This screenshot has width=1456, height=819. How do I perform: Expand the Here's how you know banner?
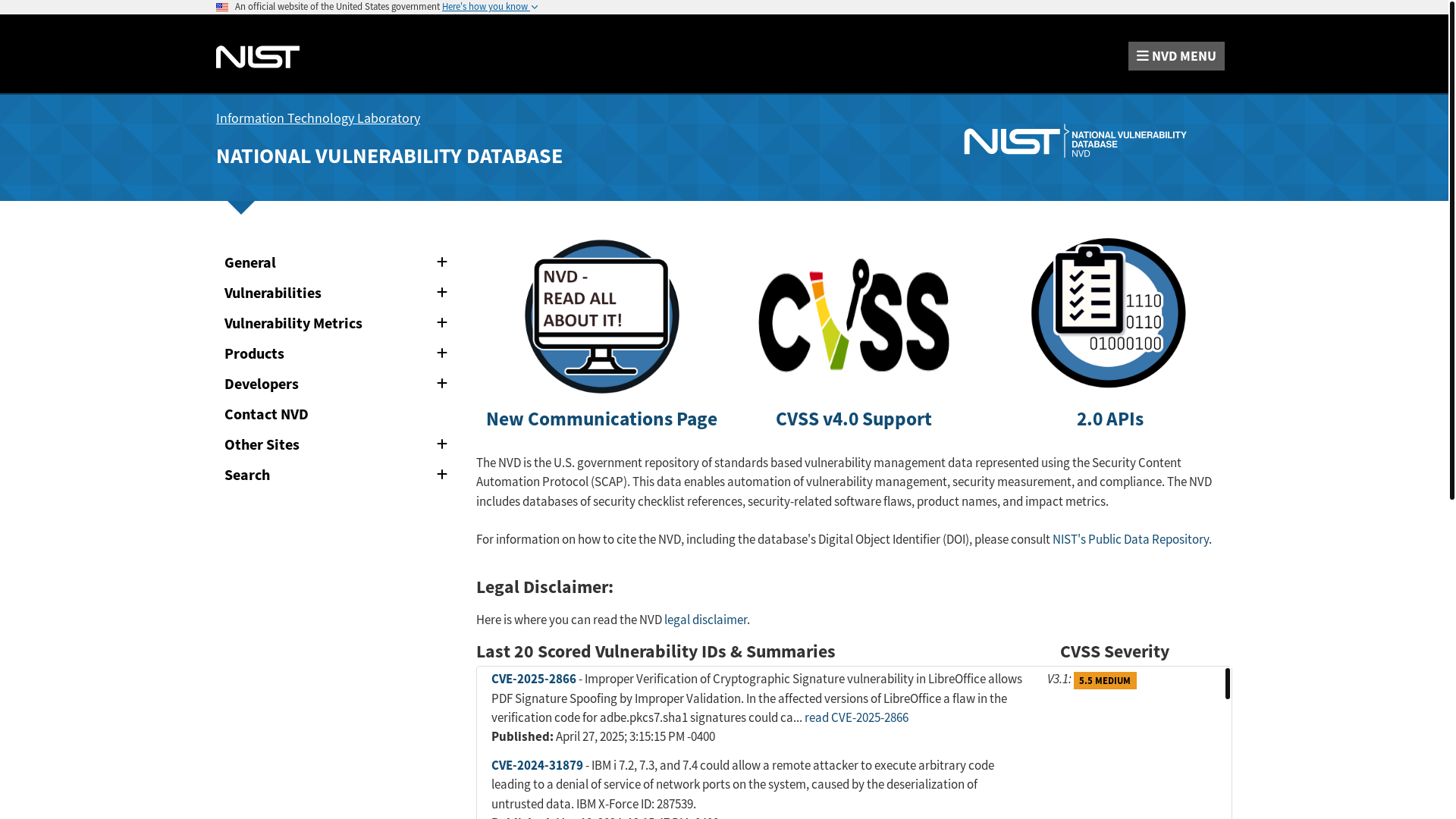pyautogui.click(x=489, y=7)
